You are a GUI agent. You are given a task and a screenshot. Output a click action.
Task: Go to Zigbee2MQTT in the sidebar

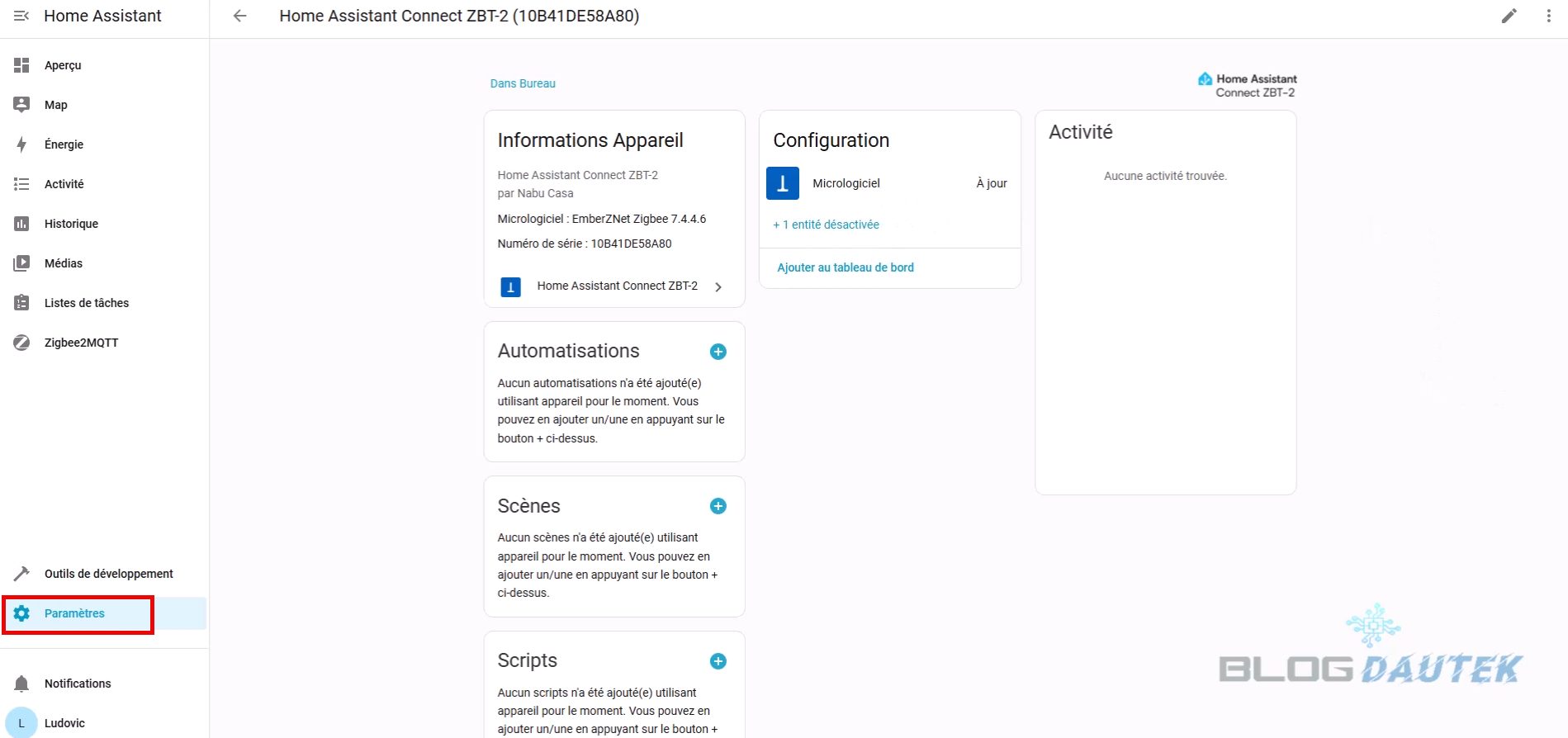click(81, 343)
